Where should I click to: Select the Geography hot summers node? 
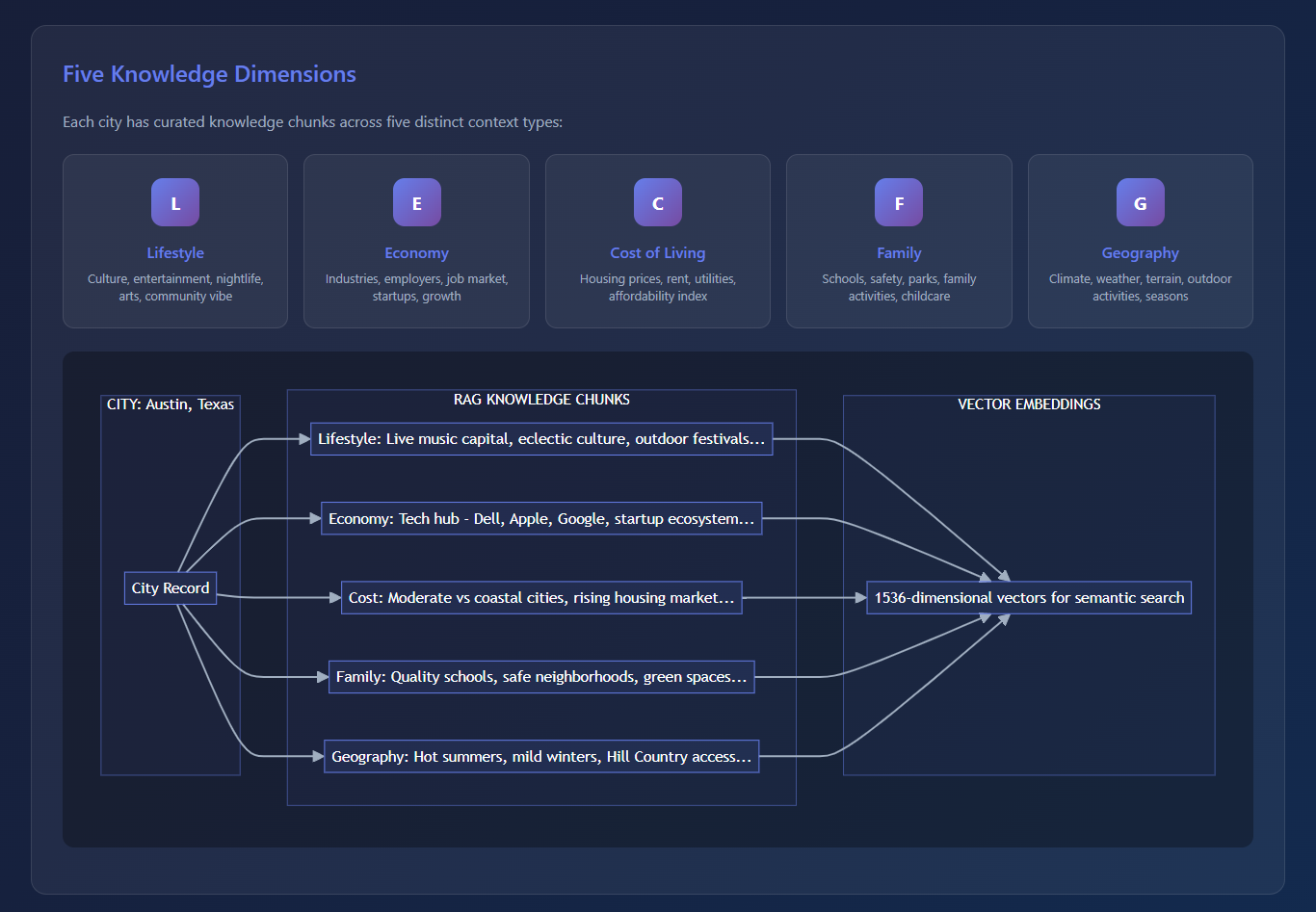tap(541, 757)
